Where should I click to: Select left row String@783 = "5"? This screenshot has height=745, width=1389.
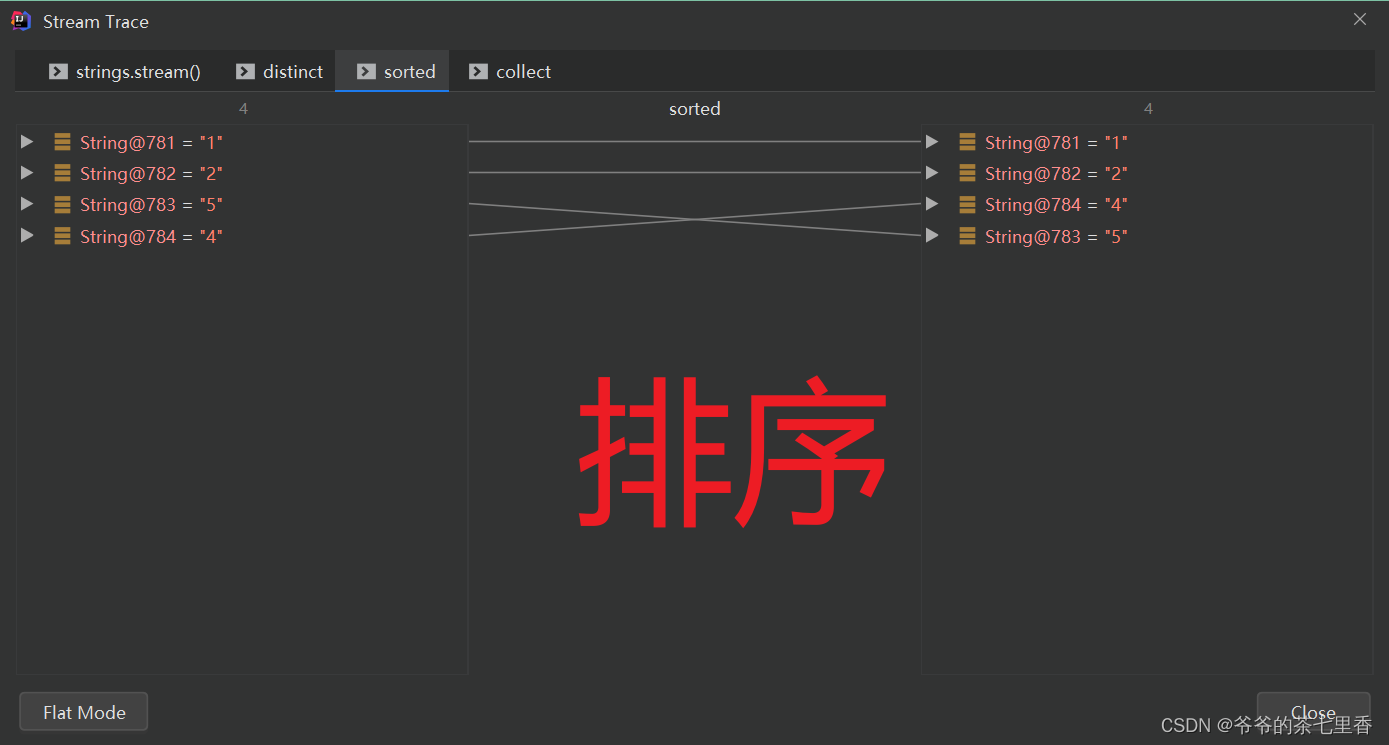242,204
